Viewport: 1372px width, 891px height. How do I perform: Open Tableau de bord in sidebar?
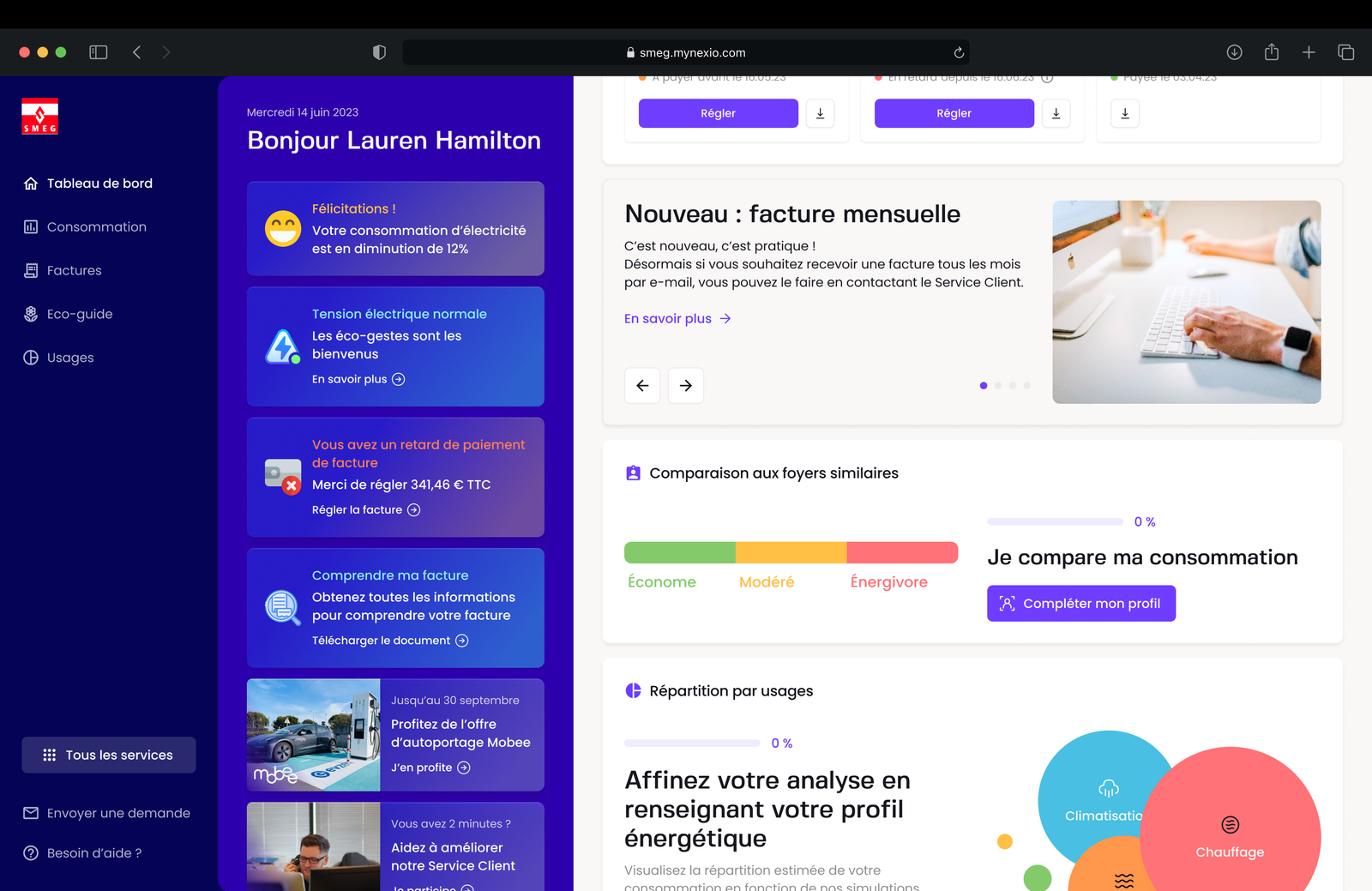pos(87,184)
